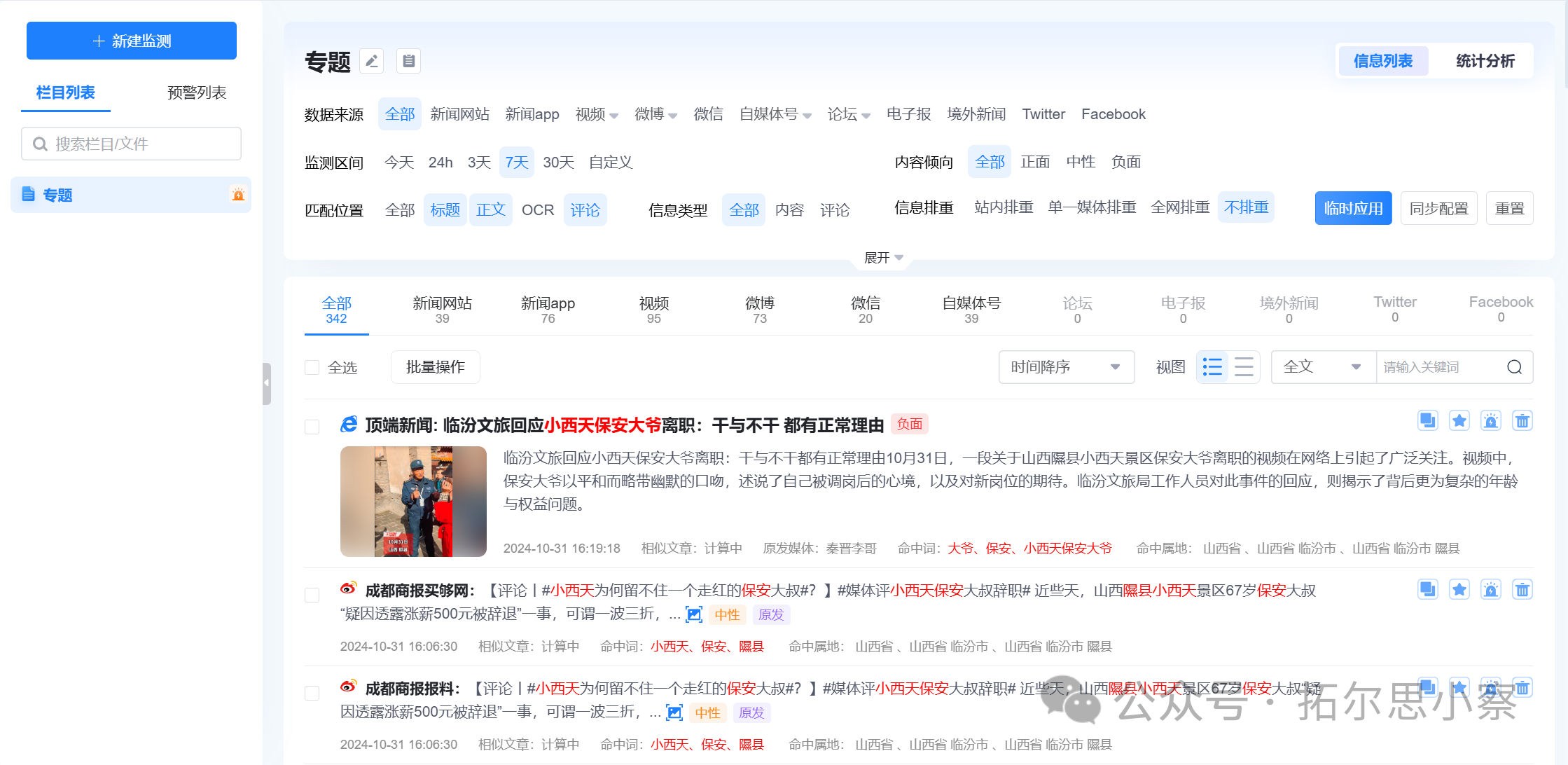Delete the first article with trash icon
Screen dimensions: 1568x765
coord(1522,421)
